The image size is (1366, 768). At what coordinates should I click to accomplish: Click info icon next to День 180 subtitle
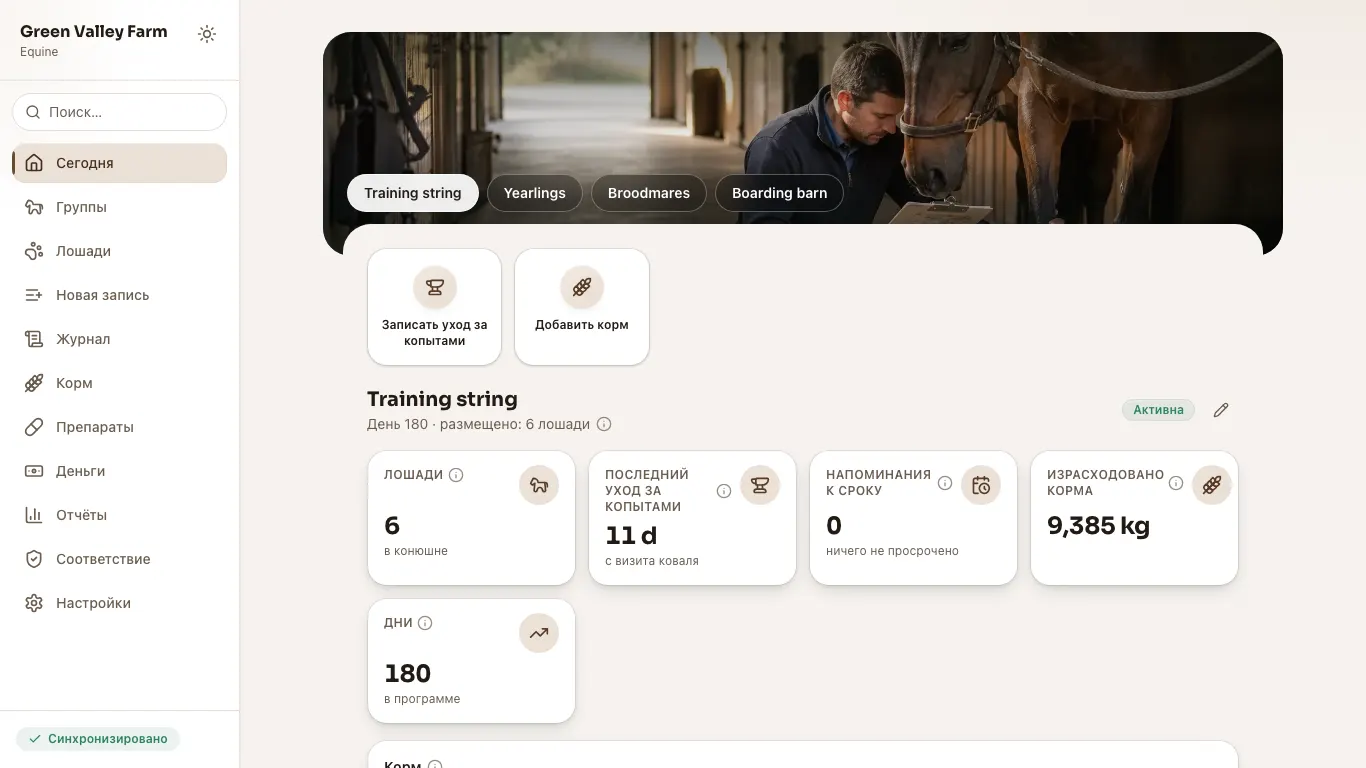[x=604, y=424]
